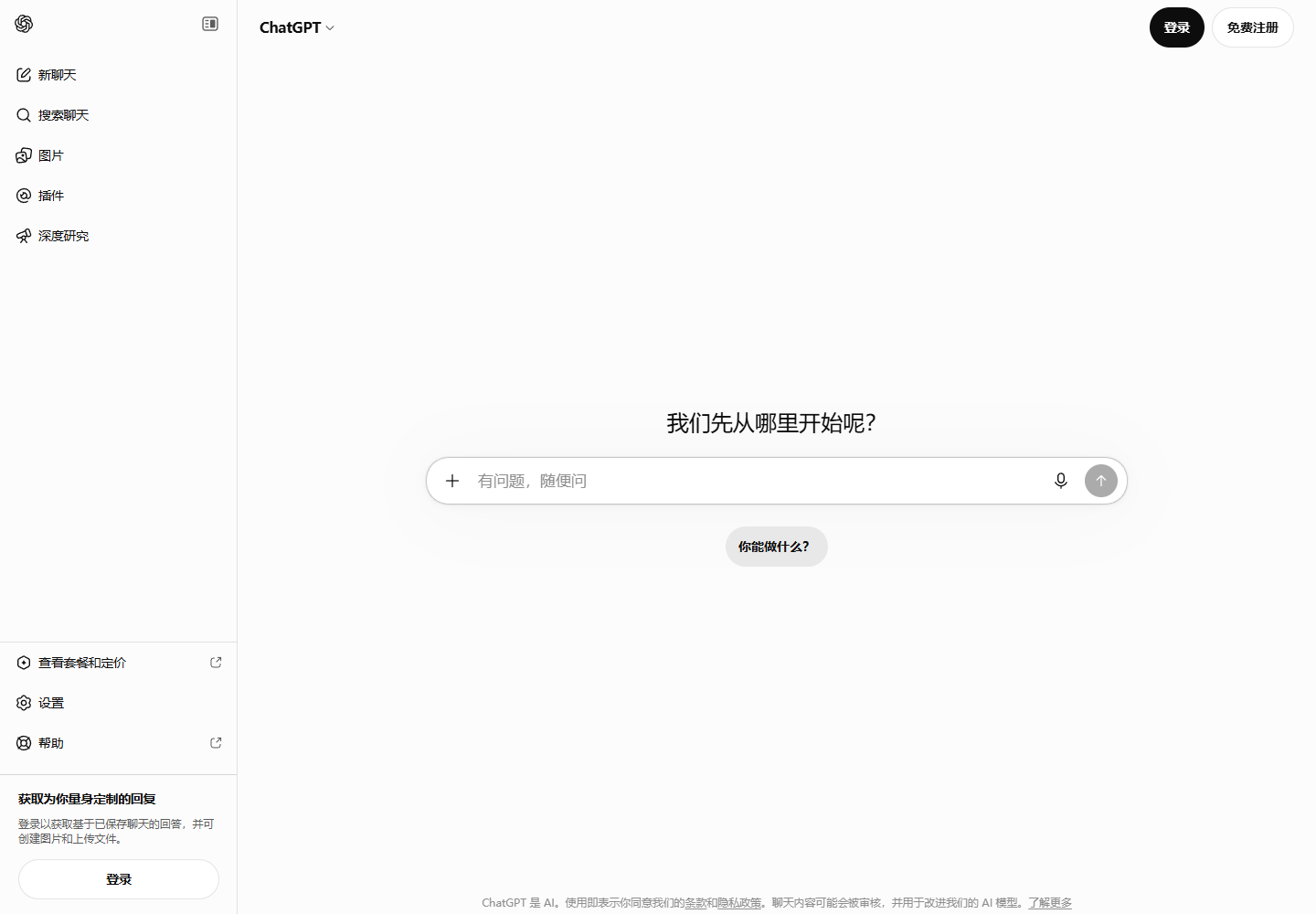Start a 新聊天 conversation

coord(119,75)
